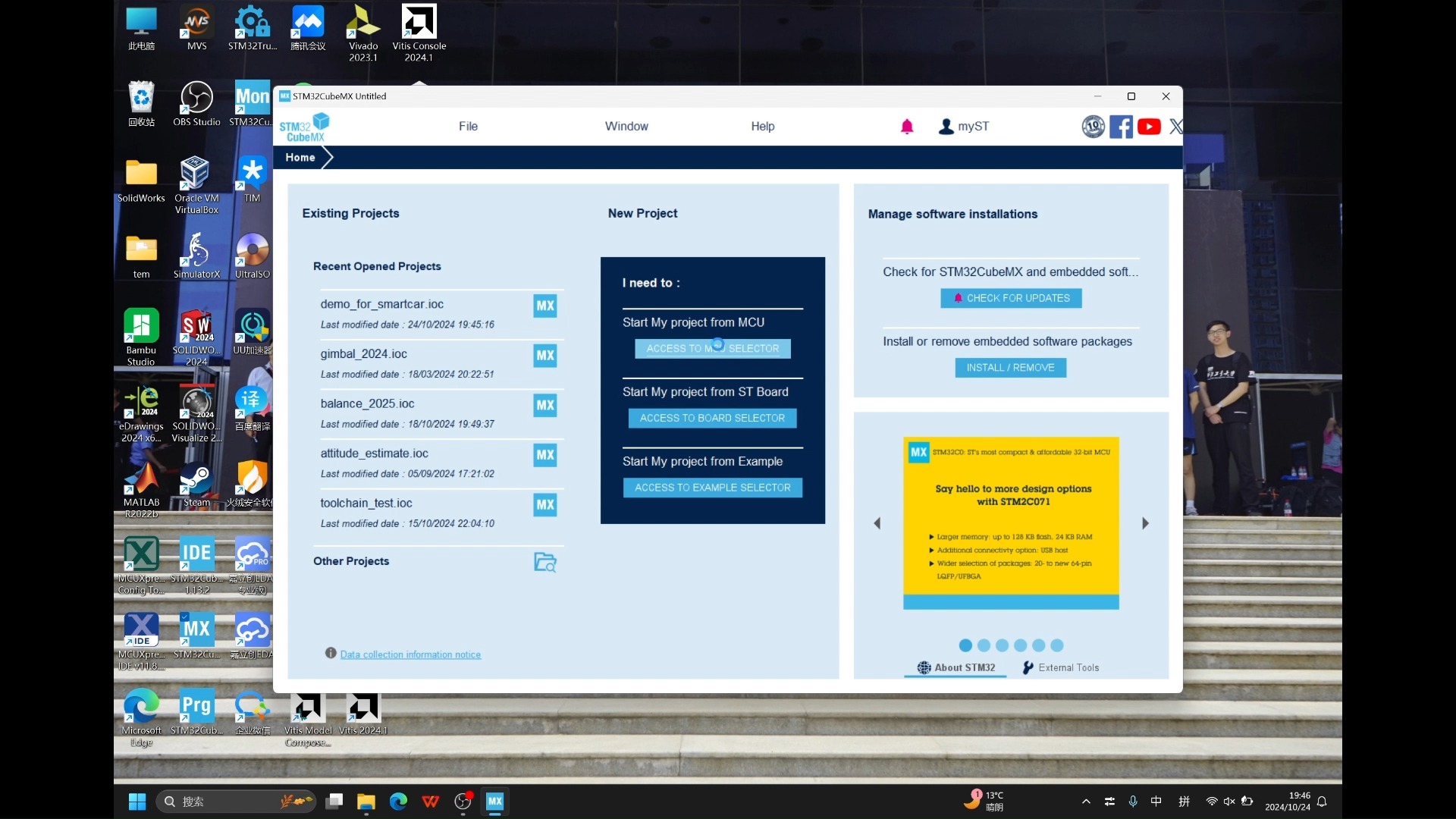Open Steam desktop shortcut
This screenshot has height=819, width=1456.
[x=196, y=485]
